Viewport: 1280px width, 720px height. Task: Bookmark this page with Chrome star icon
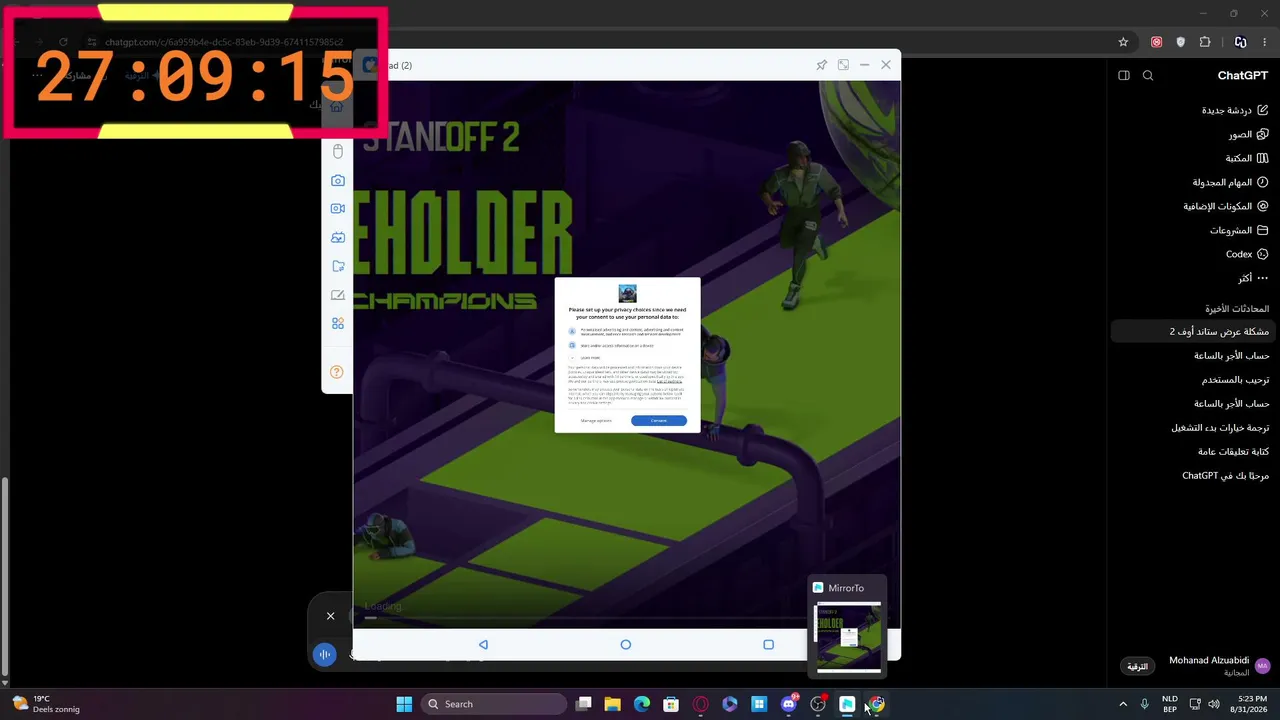[x=1123, y=42]
